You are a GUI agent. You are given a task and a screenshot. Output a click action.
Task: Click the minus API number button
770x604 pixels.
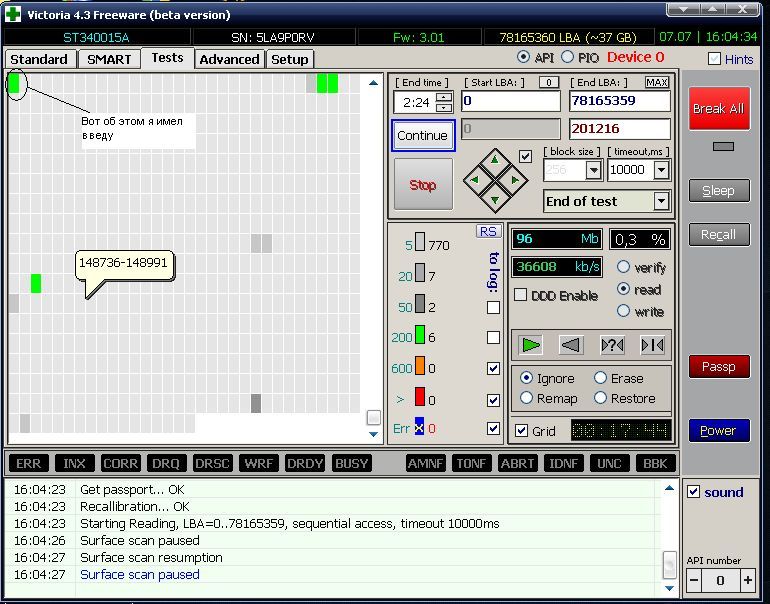coord(694,580)
